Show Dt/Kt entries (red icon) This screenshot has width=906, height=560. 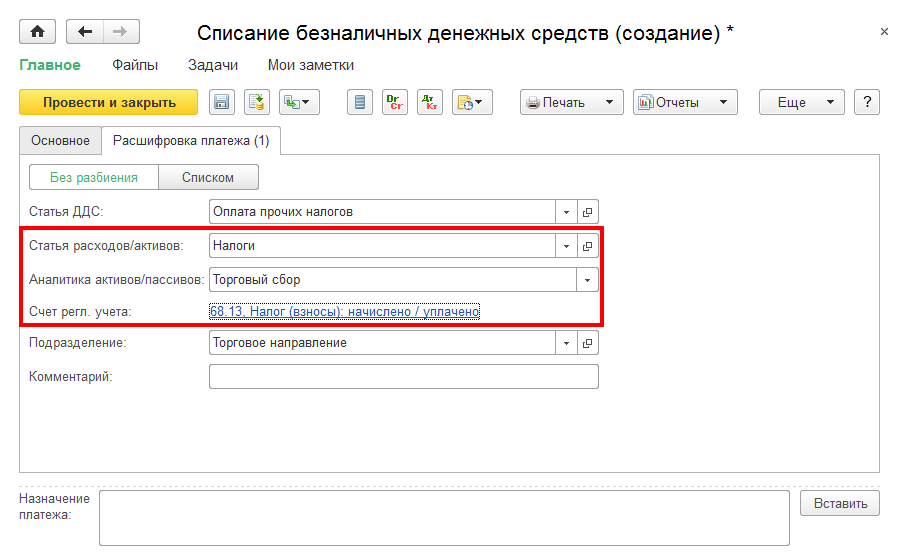pyautogui.click(x=430, y=102)
